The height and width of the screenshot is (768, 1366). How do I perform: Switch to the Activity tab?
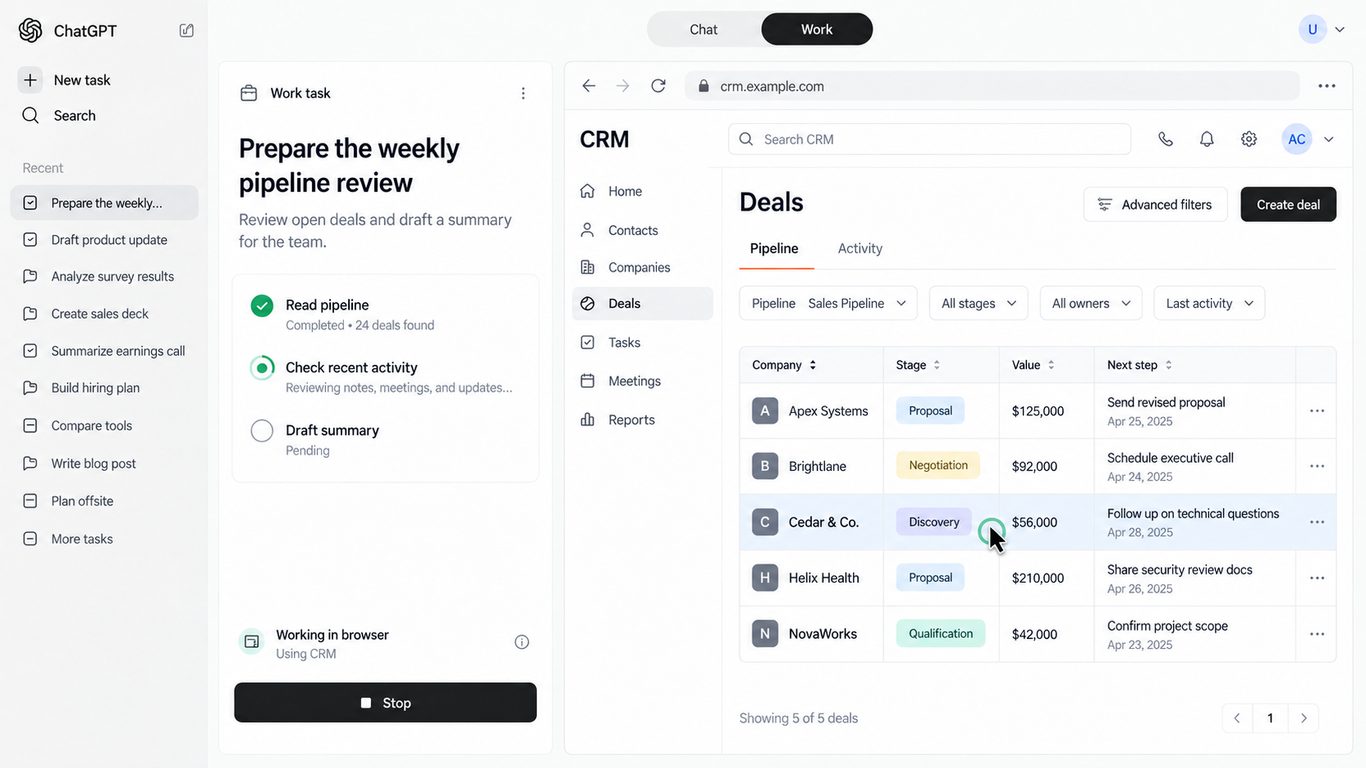coord(860,248)
